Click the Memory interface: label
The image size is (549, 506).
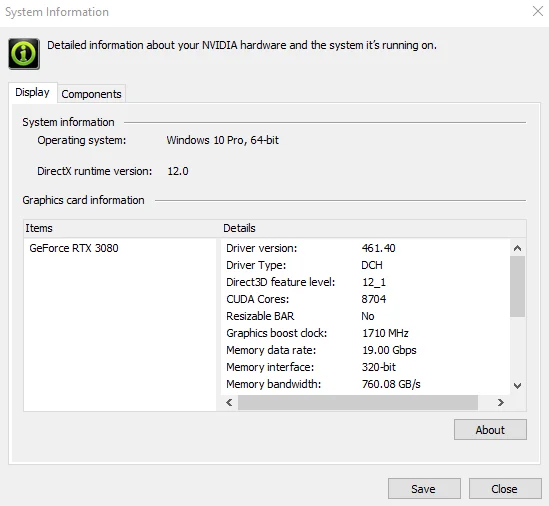click(x=270, y=367)
